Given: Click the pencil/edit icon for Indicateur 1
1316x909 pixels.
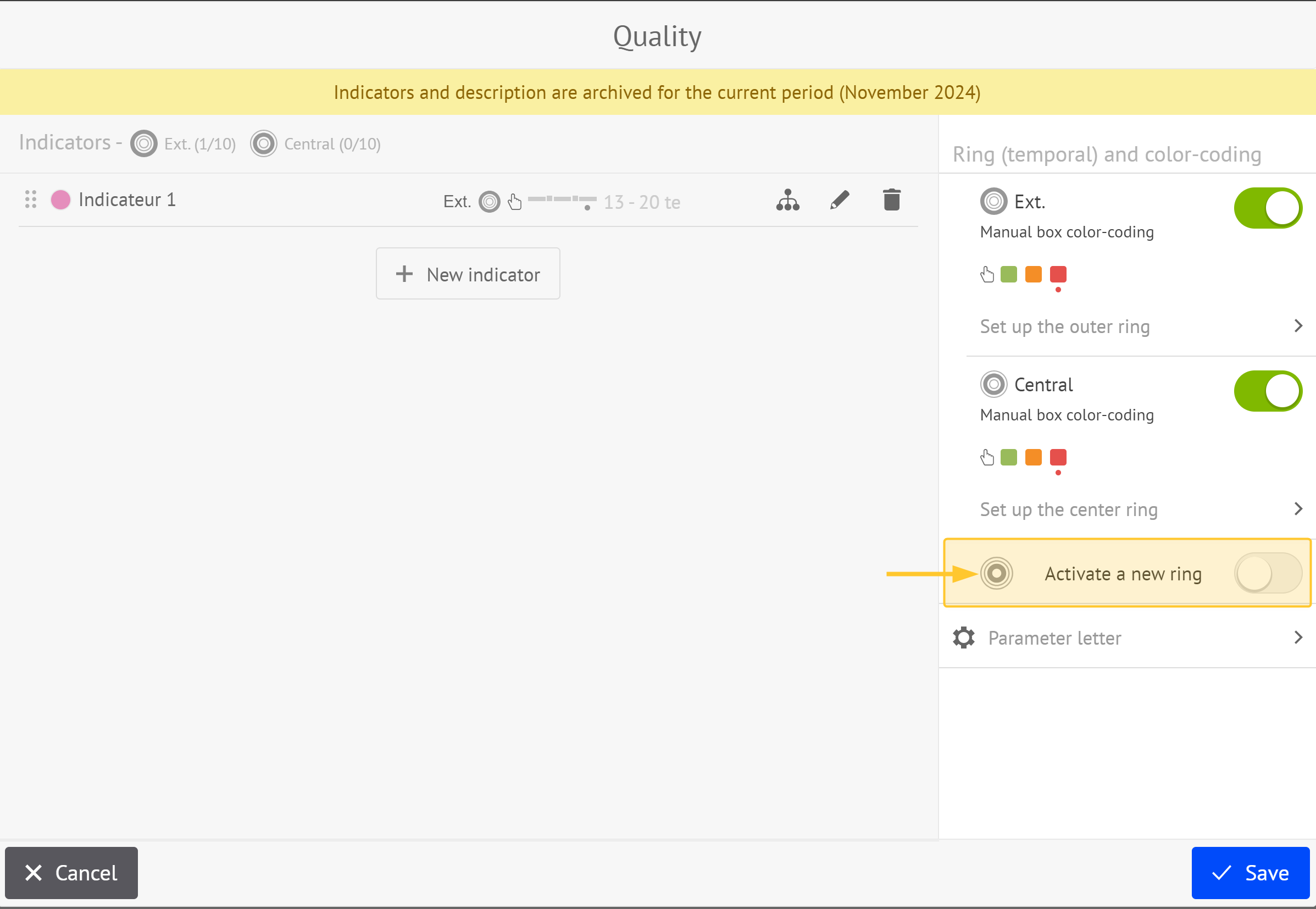Looking at the screenshot, I should click(x=840, y=201).
